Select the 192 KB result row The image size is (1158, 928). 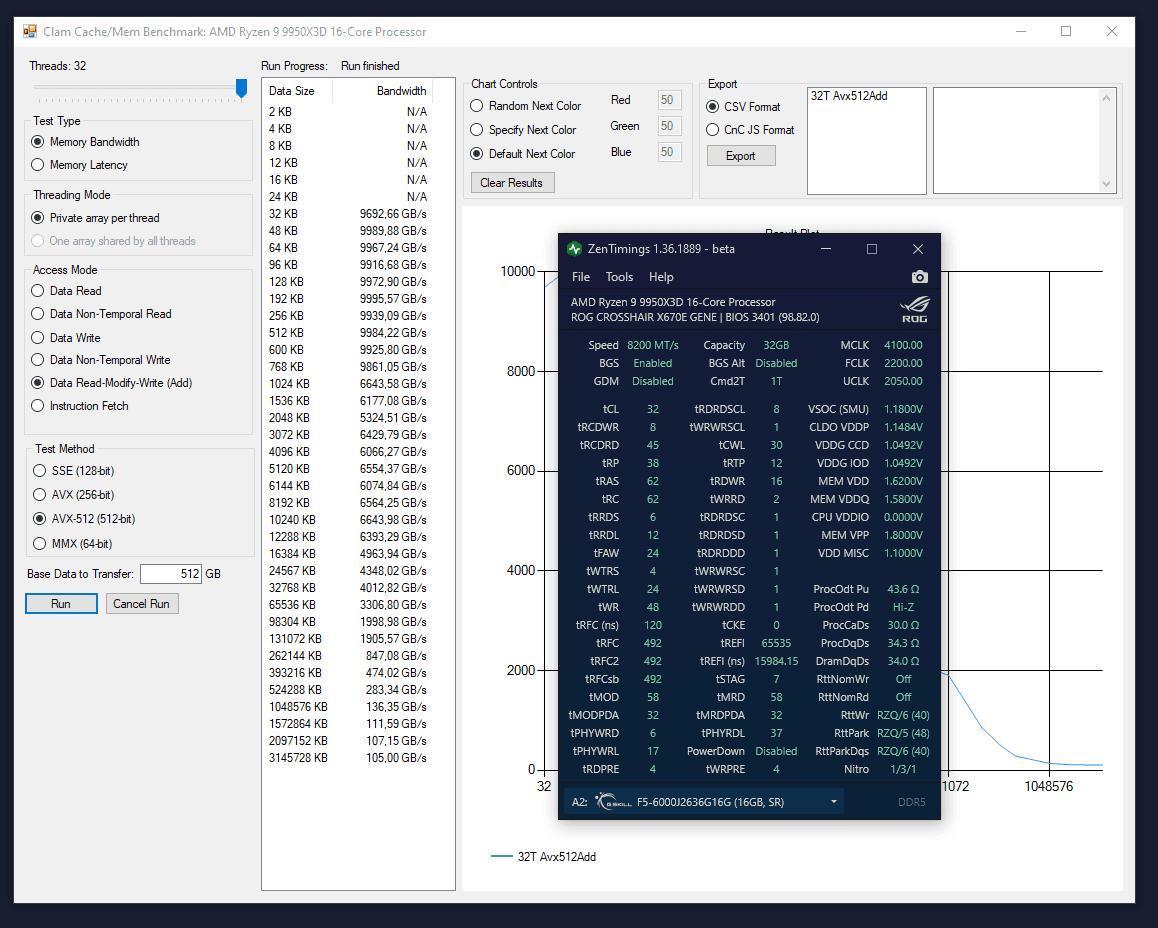(x=348, y=298)
